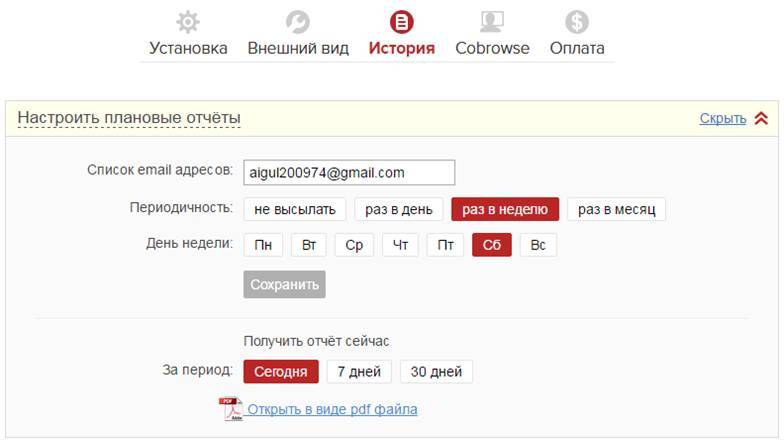The image size is (784, 441).
Task: Select the 'не высылать' frequency option
Action: (x=295, y=209)
